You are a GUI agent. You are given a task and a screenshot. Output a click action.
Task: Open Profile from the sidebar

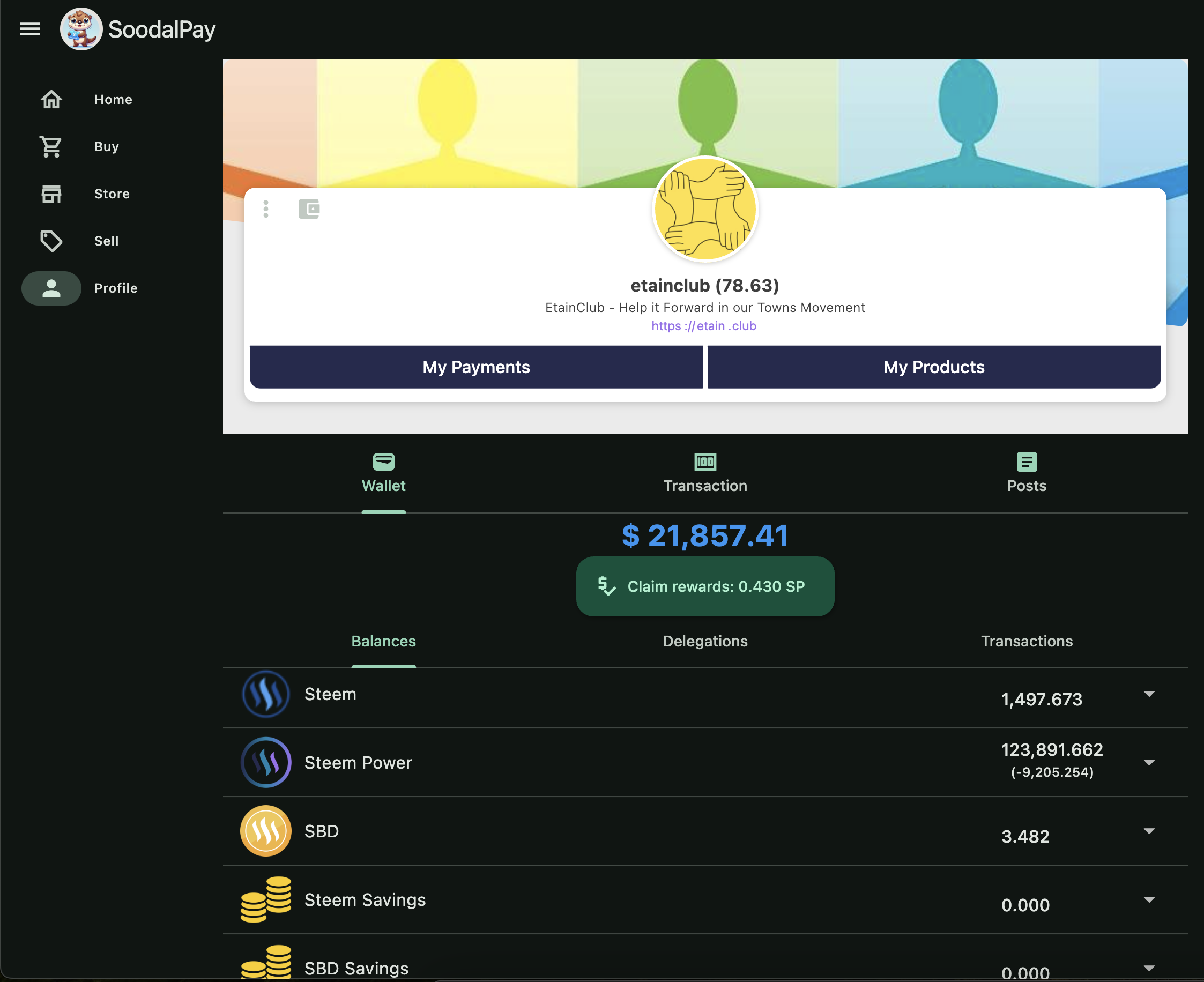tap(116, 288)
